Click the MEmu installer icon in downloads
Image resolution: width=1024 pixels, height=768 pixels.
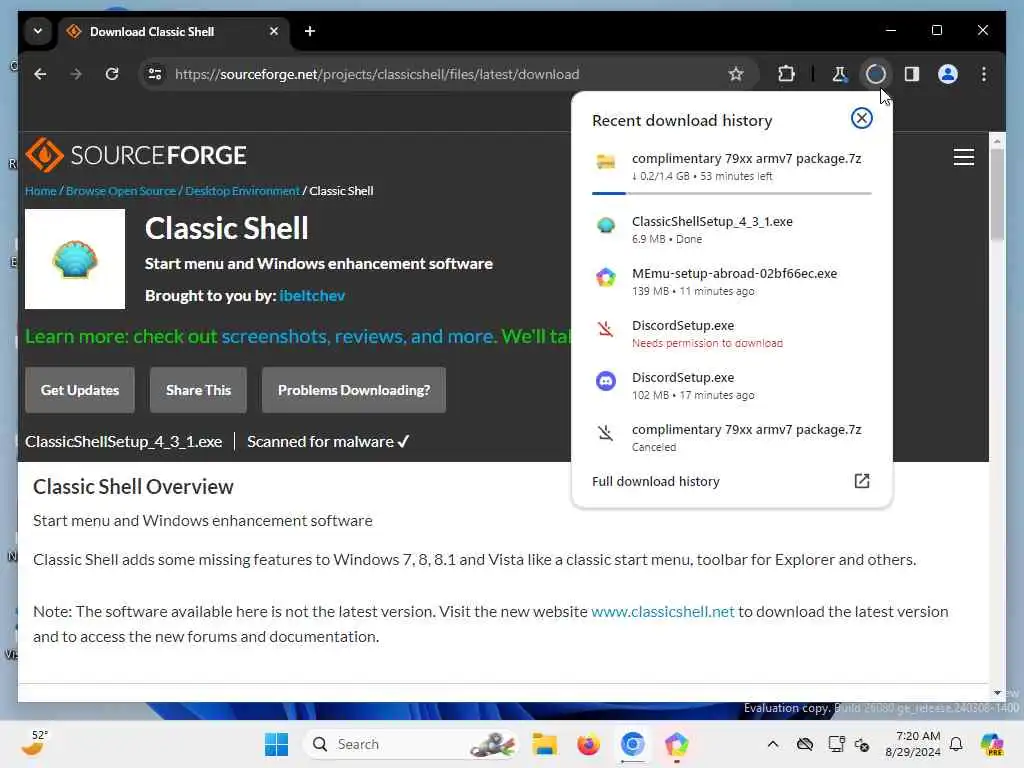point(605,278)
